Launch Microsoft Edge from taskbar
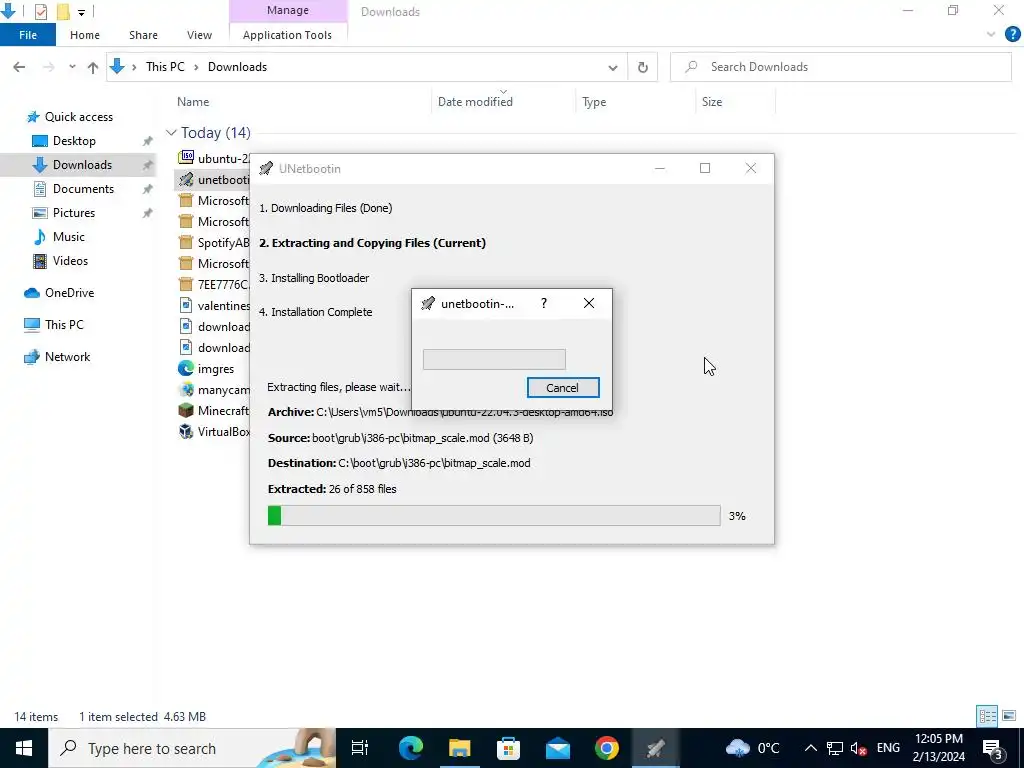1024x768 pixels. [x=411, y=748]
